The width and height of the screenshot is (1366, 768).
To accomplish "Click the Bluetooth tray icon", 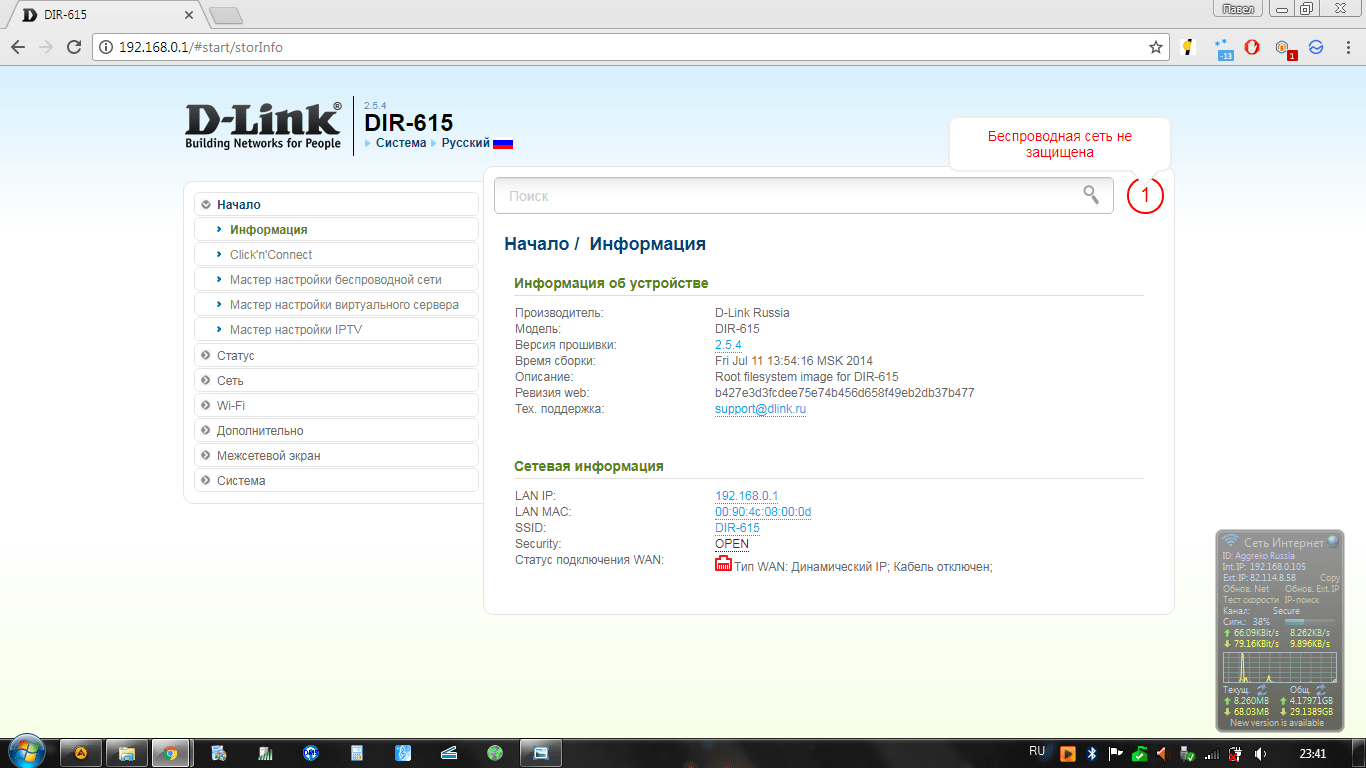I will point(1092,753).
